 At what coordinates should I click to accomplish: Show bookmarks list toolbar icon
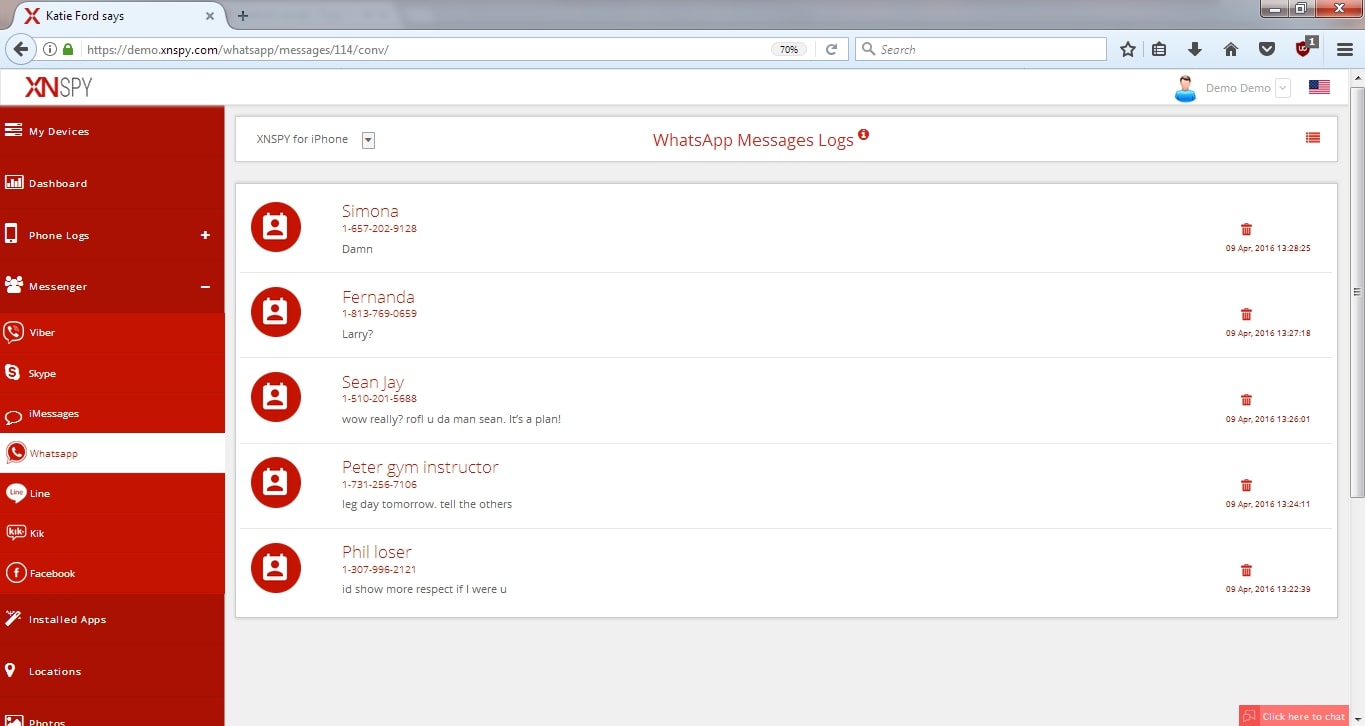[x=1159, y=49]
